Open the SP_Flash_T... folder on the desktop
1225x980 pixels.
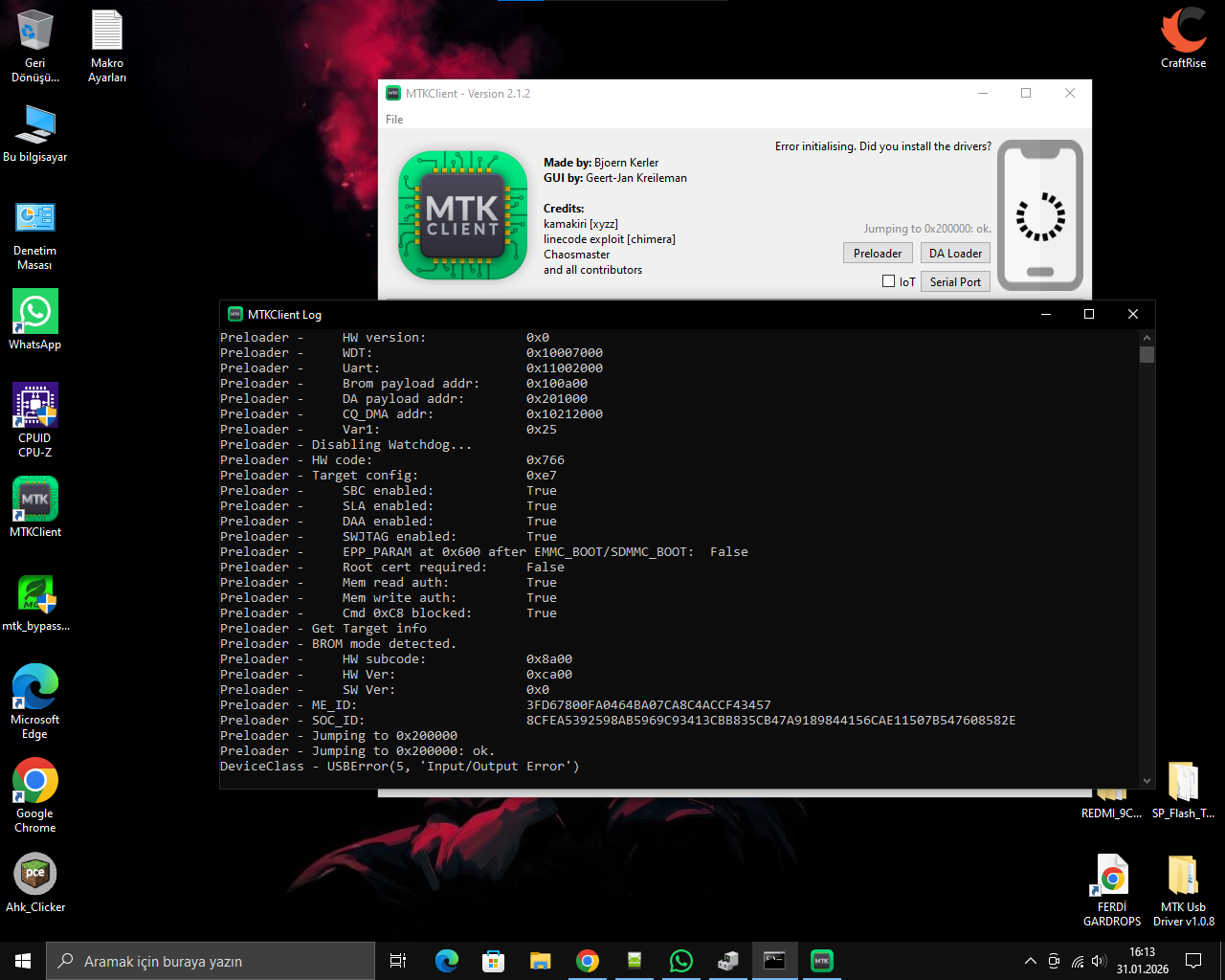pyautogui.click(x=1183, y=791)
